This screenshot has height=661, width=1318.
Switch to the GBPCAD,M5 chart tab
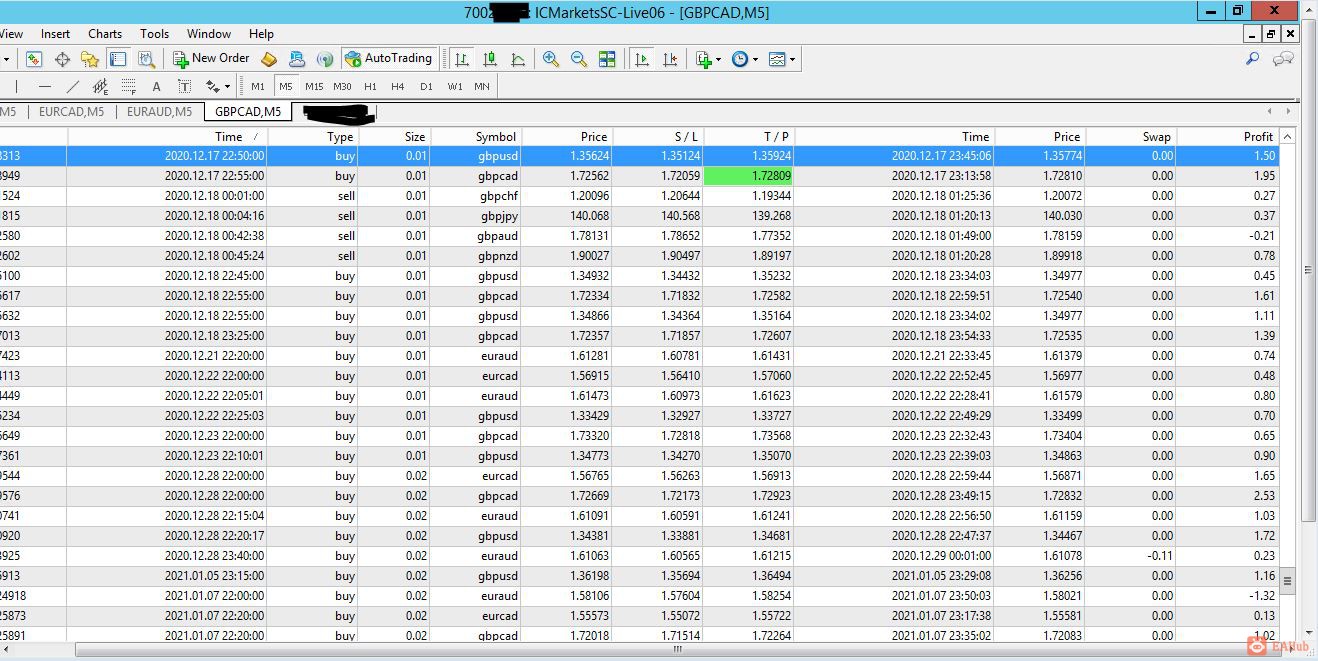(x=248, y=112)
